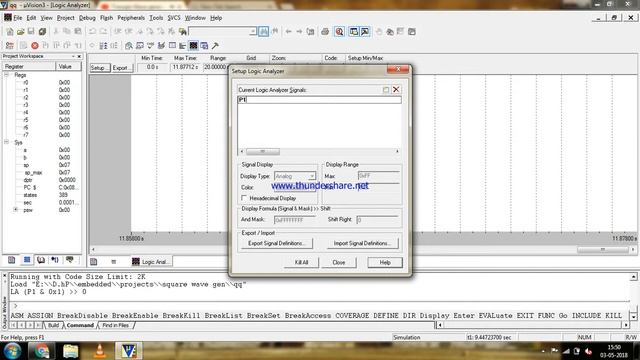Click the CPU Reset debug icon
Viewport: 640px width, 360px height.
point(10,45)
